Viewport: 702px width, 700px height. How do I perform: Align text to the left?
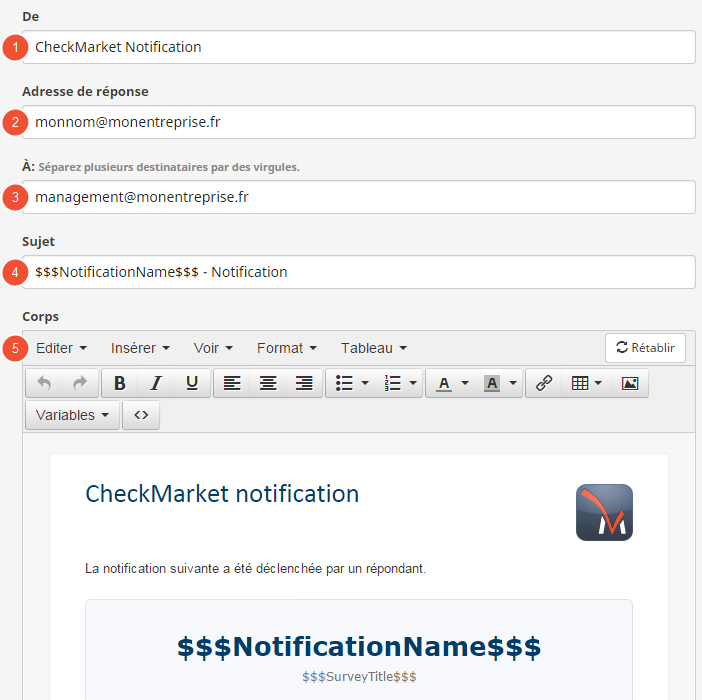pos(232,384)
